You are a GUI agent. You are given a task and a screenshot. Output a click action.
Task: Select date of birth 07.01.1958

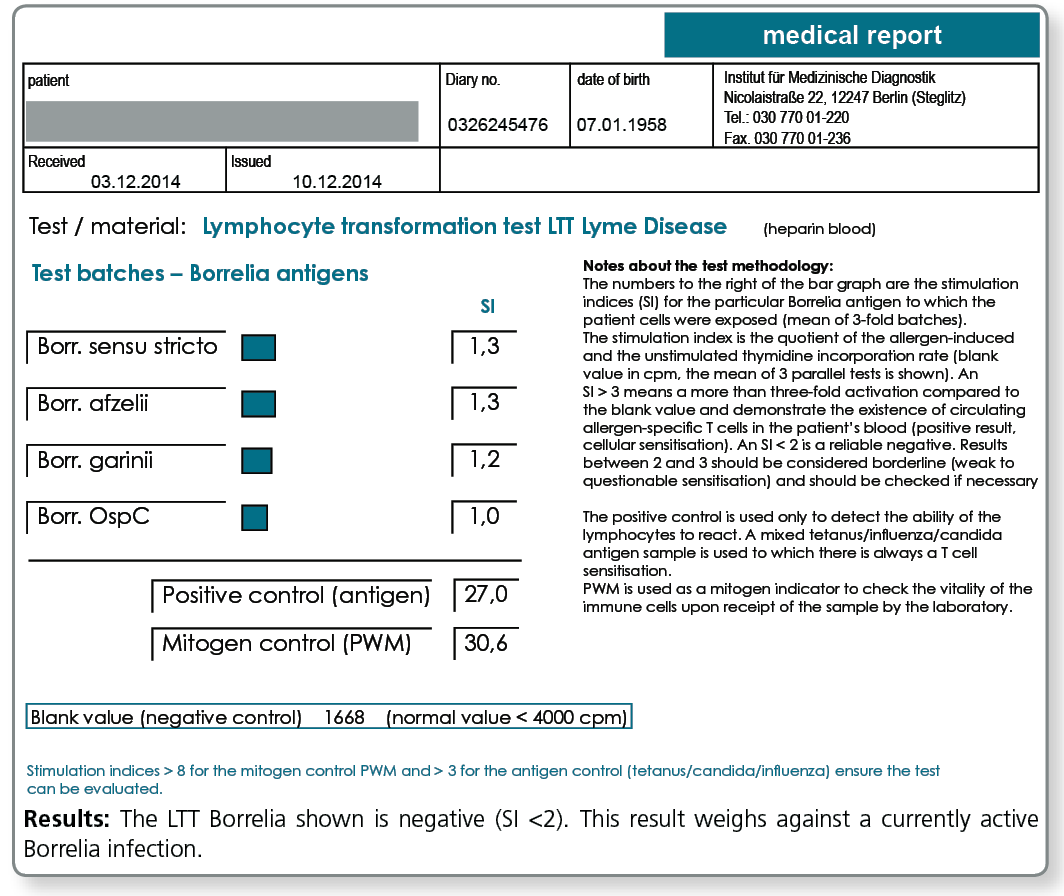coord(622,125)
